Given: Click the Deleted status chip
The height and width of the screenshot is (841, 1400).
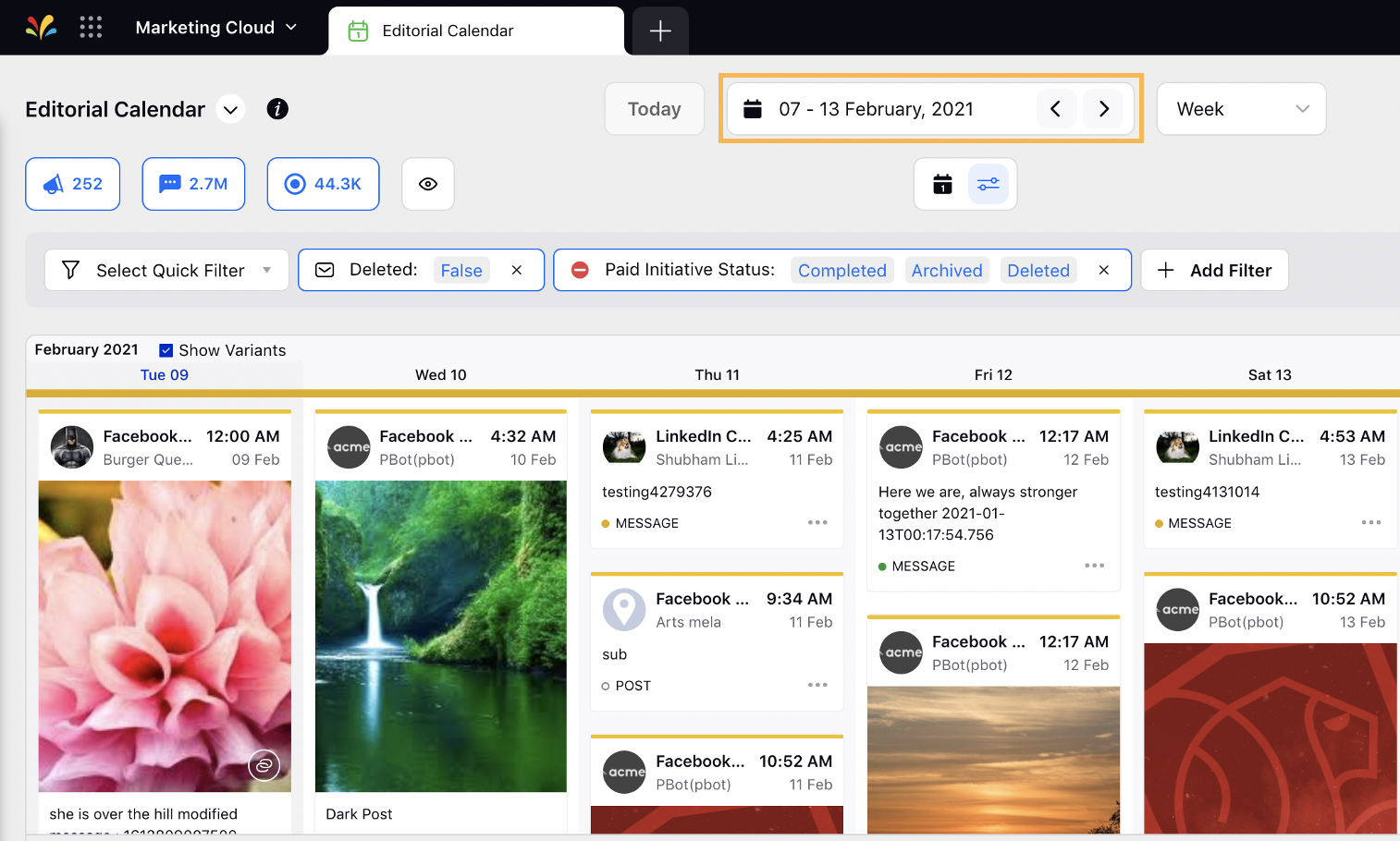Looking at the screenshot, I should 1038,270.
